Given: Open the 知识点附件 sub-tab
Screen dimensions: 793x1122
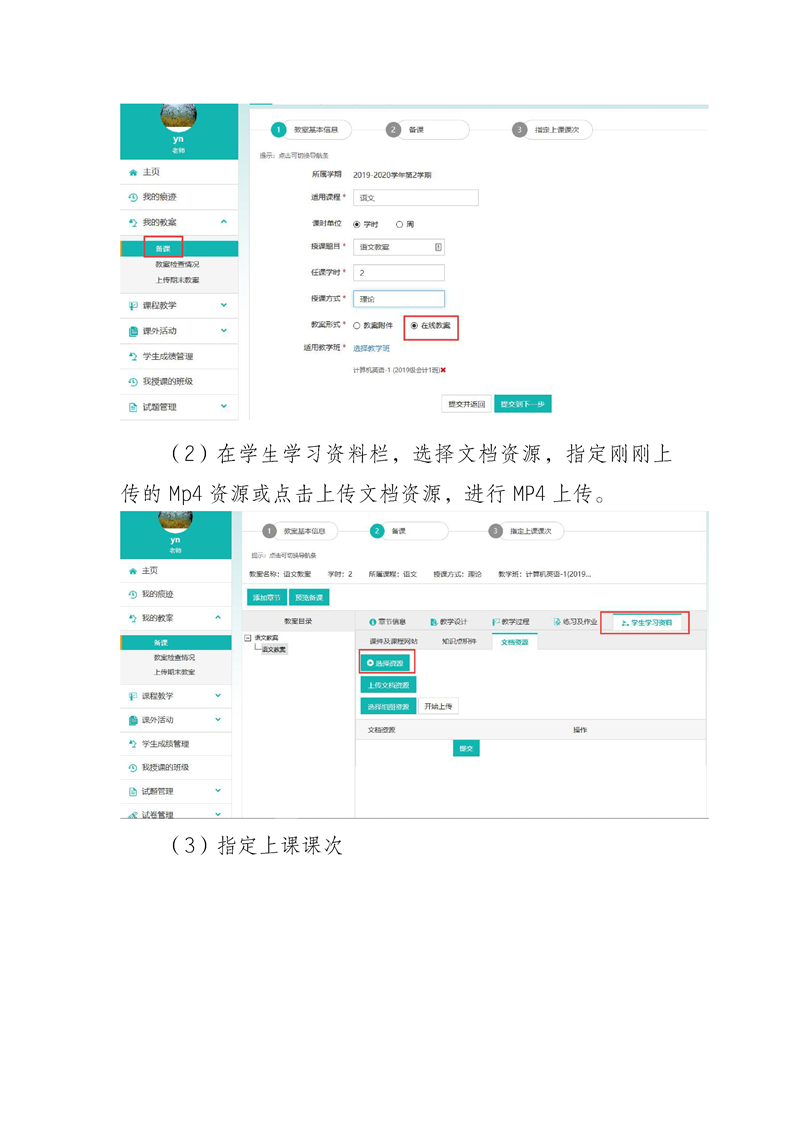Looking at the screenshot, I should coord(459,641).
